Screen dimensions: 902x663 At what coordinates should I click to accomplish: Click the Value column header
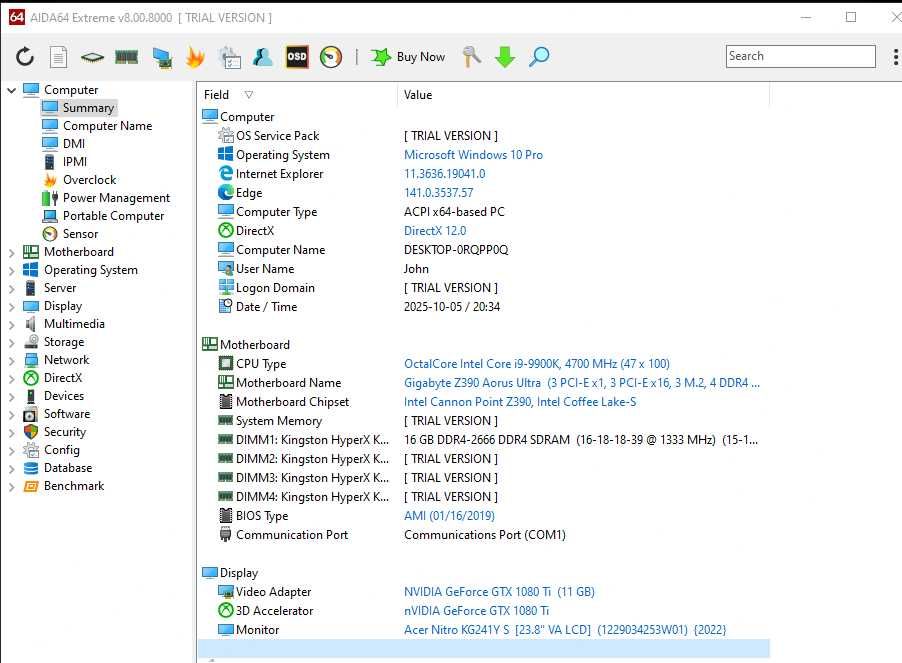pos(583,95)
